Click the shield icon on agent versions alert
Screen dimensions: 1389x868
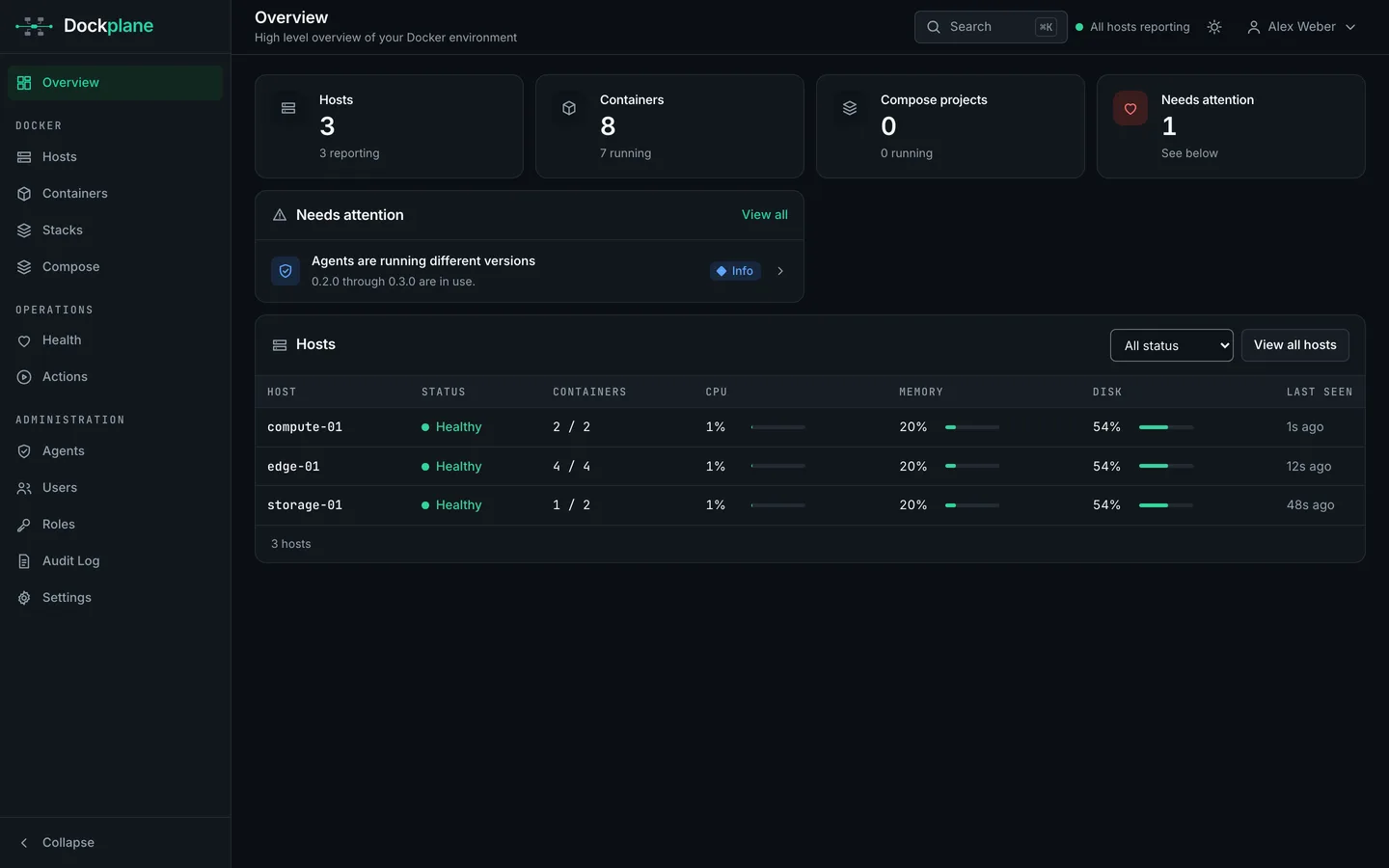[286, 271]
